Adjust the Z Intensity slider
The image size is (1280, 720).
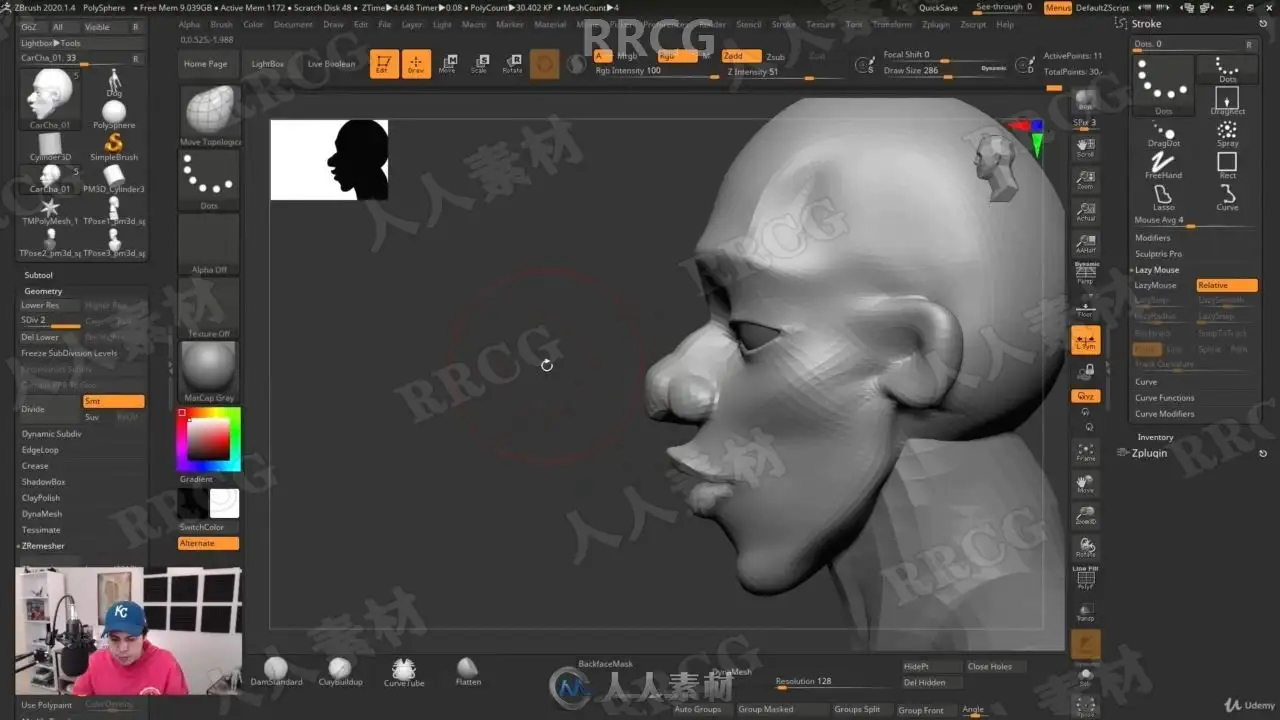coord(784,72)
